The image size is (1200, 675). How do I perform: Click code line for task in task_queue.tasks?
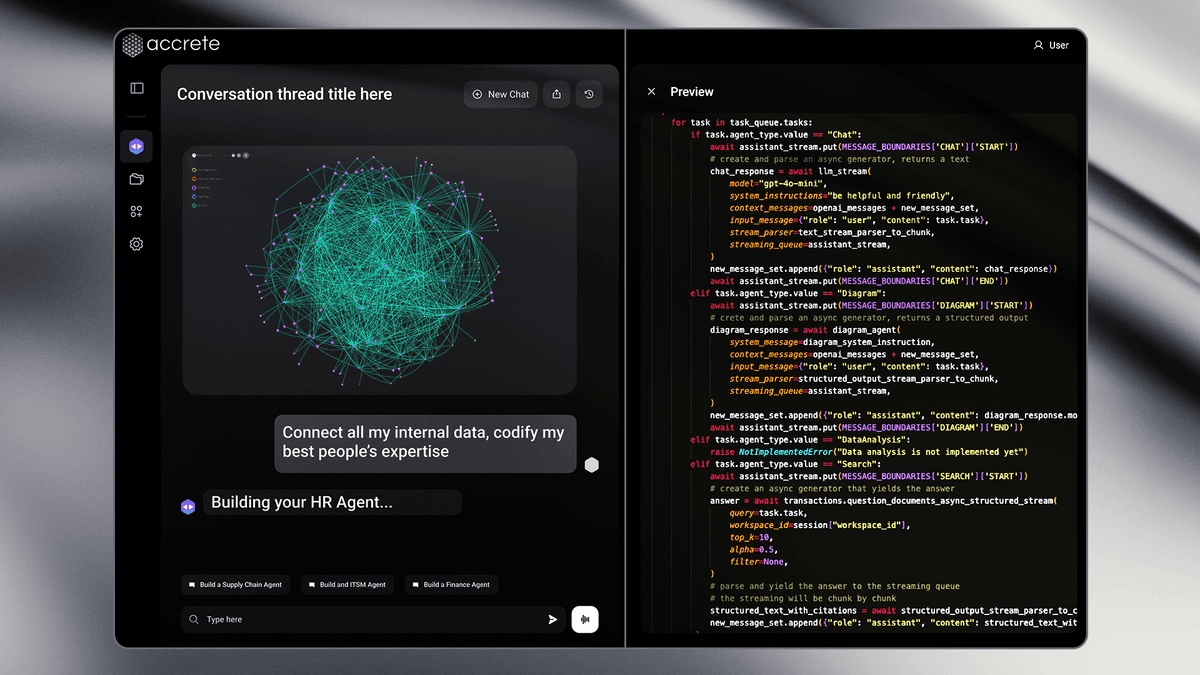tap(741, 122)
